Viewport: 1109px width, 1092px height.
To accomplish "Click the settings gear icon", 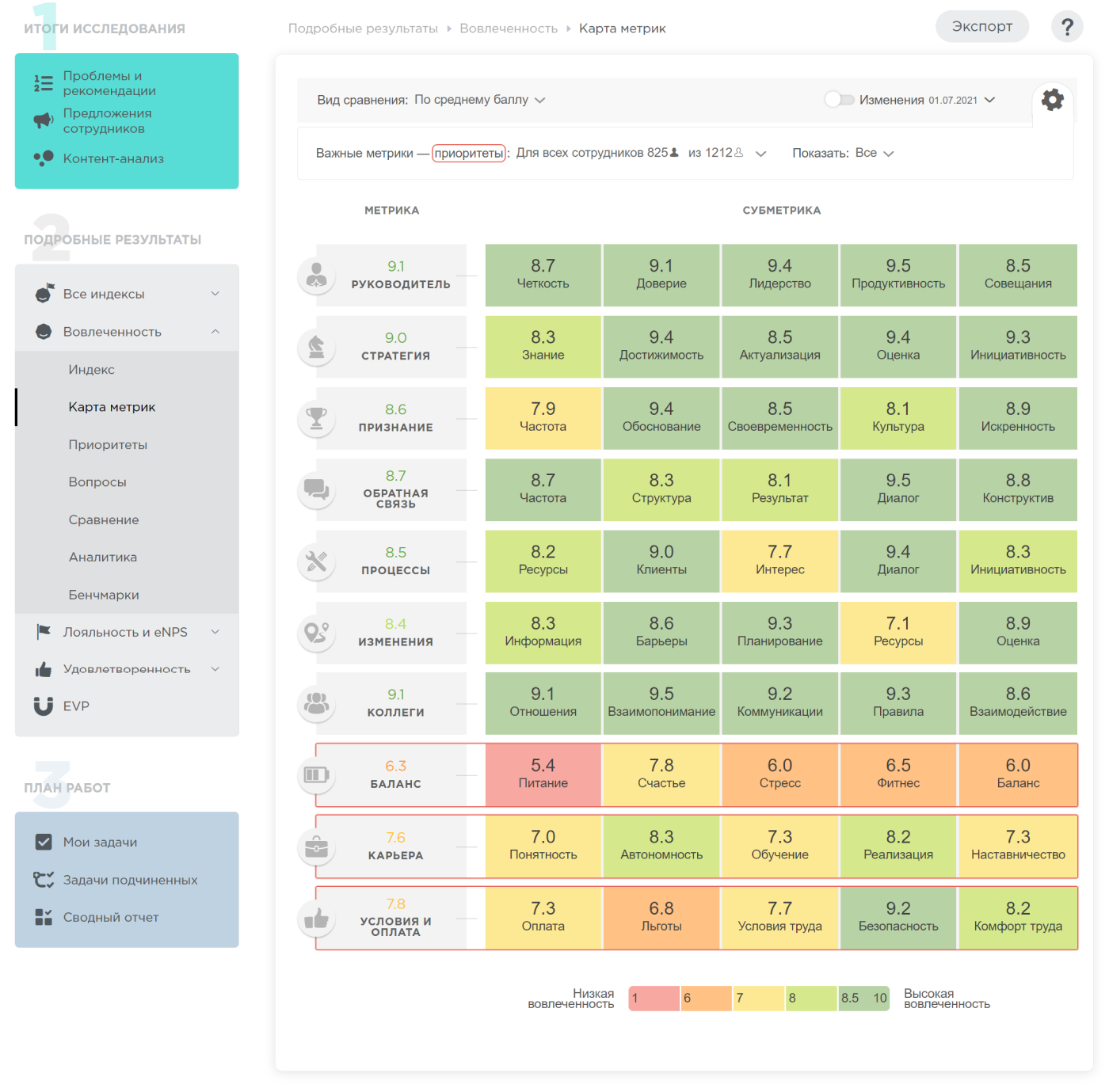I will click(x=1052, y=100).
